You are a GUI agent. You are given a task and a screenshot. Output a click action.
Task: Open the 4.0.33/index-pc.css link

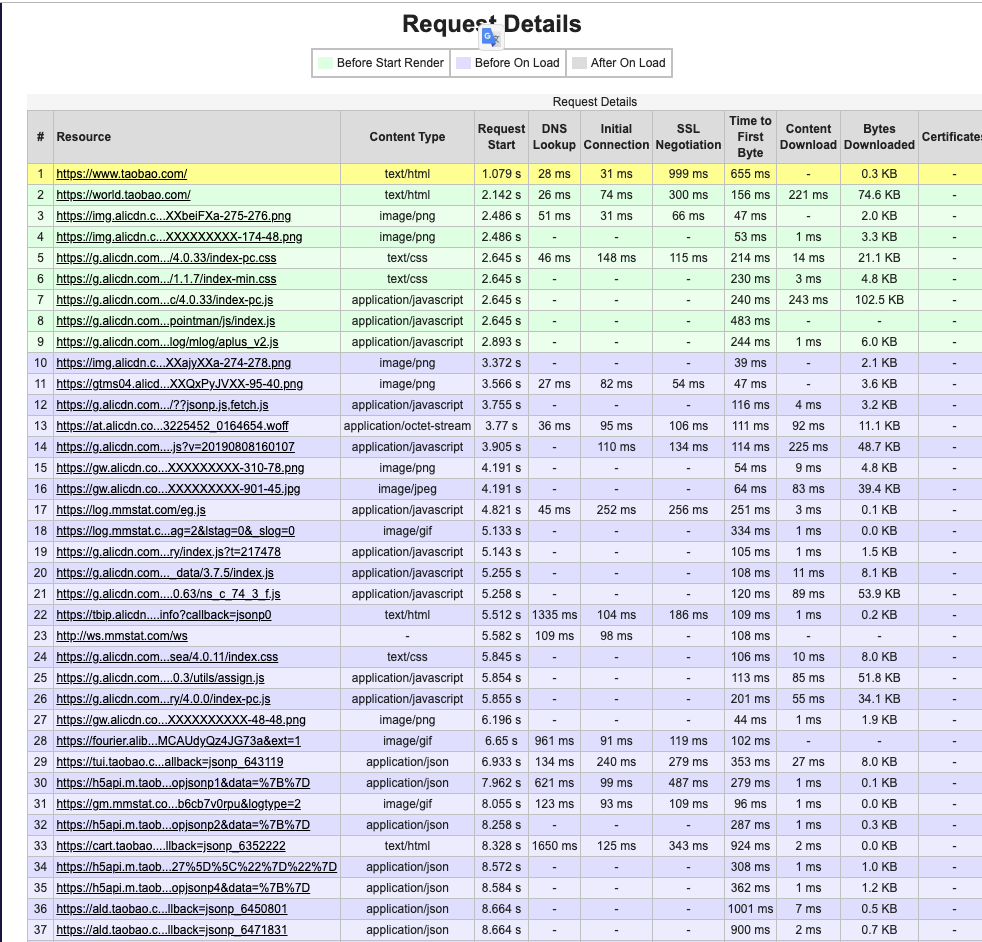click(166, 258)
